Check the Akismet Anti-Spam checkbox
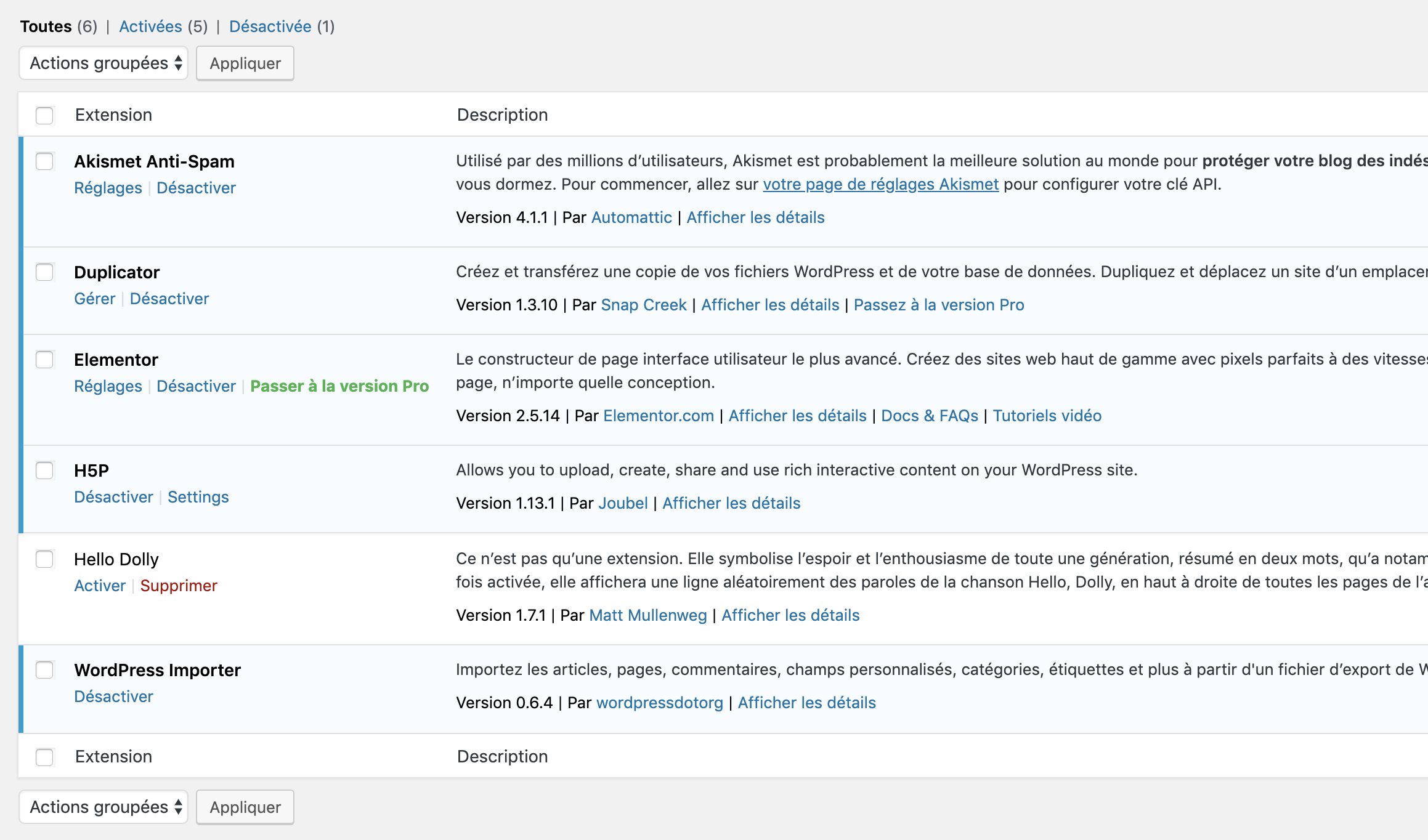 44,161
